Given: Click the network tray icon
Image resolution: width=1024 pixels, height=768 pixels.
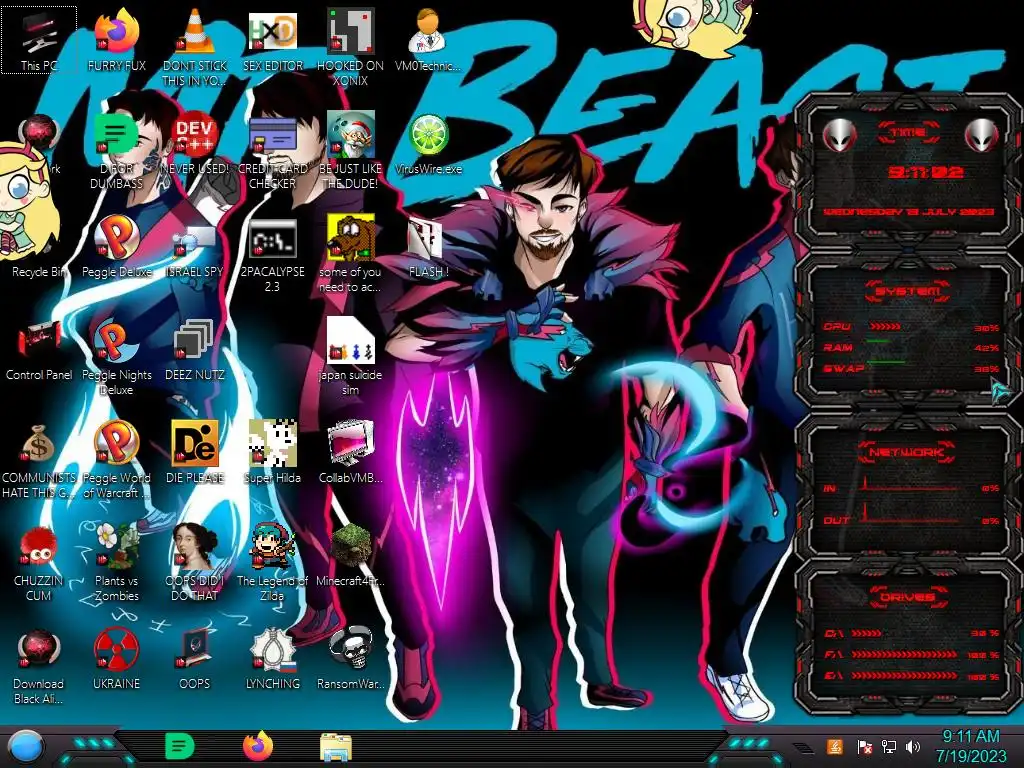Looking at the screenshot, I should [x=888, y=746].
